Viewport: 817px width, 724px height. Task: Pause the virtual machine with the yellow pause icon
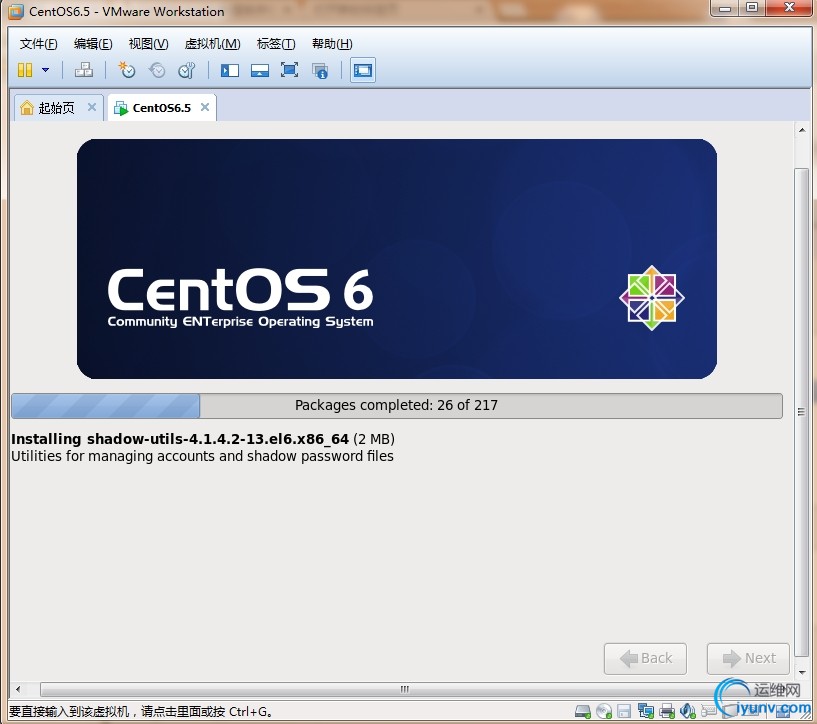24,70
